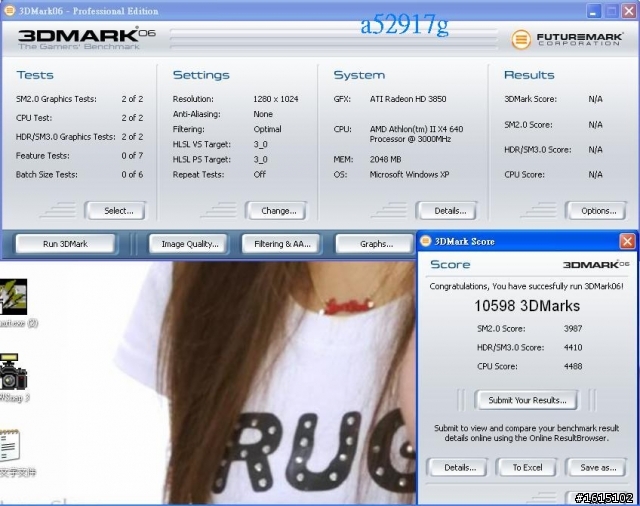Click the 3DMark Score dialog title icon
The image size is (640, 506).
pyautogui.click(x=426, y=241)
